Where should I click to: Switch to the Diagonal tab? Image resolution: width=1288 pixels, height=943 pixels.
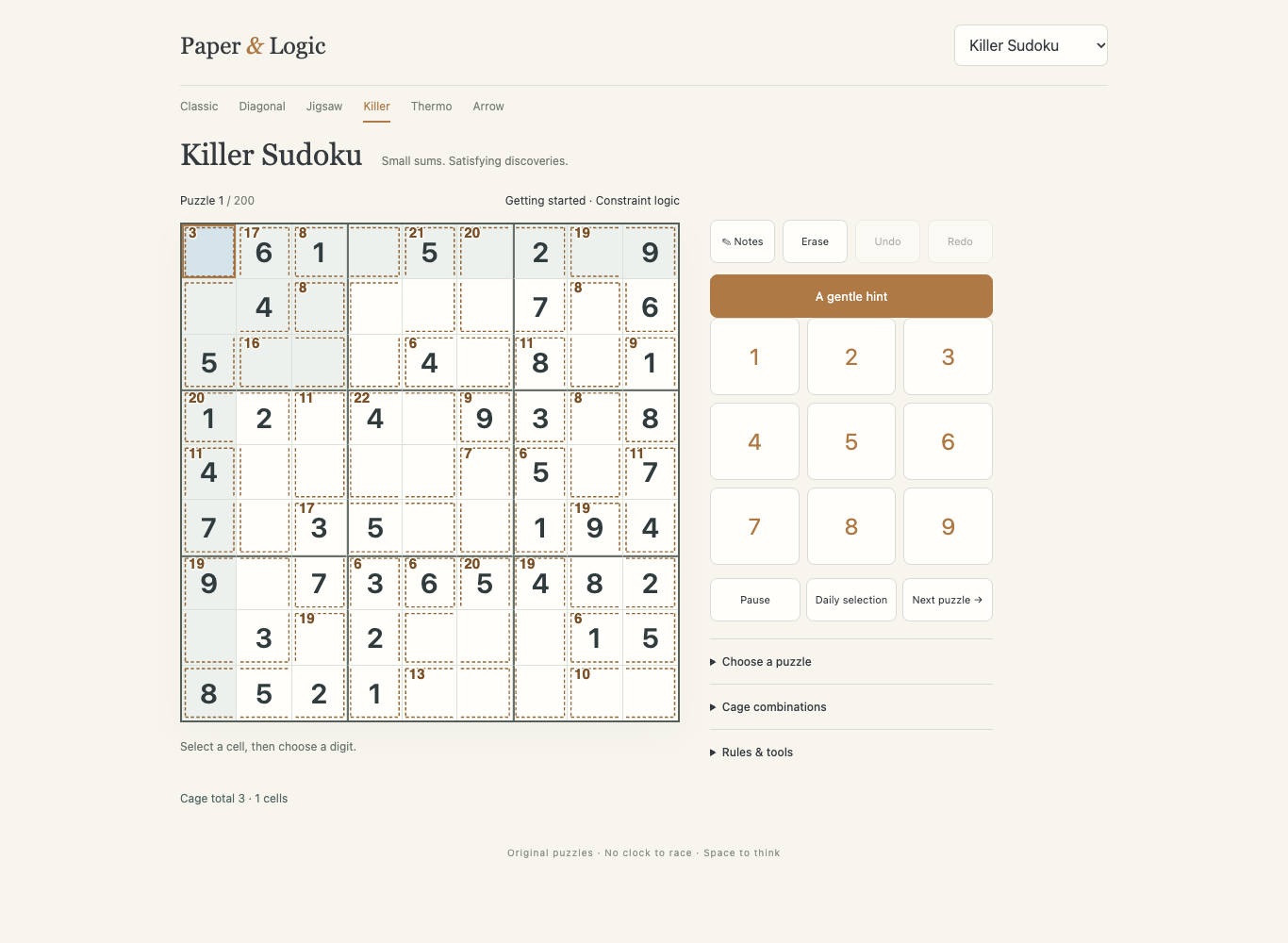click(262, 107)
